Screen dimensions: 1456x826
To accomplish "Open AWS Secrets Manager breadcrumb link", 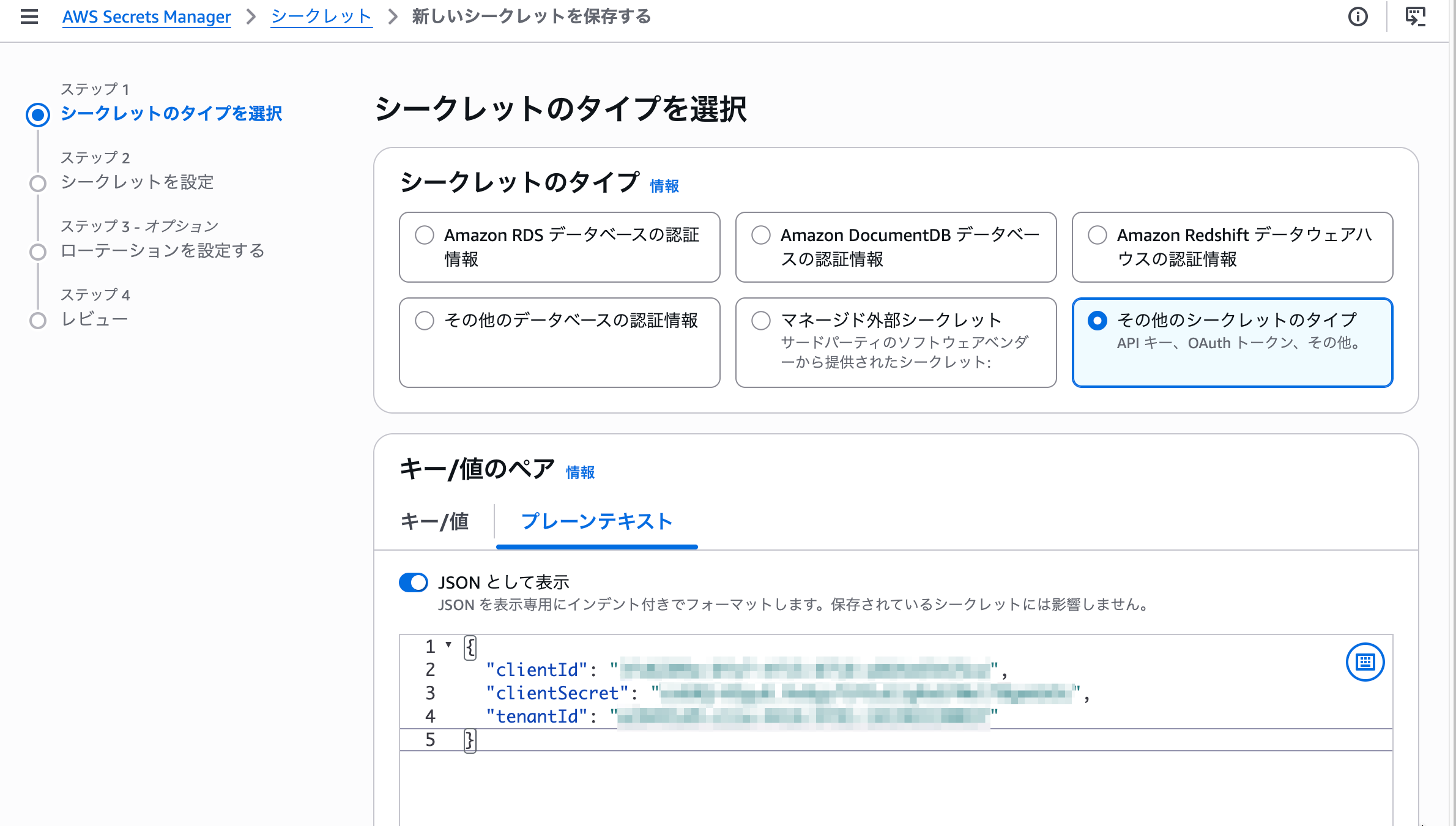I will pos(147,17).
